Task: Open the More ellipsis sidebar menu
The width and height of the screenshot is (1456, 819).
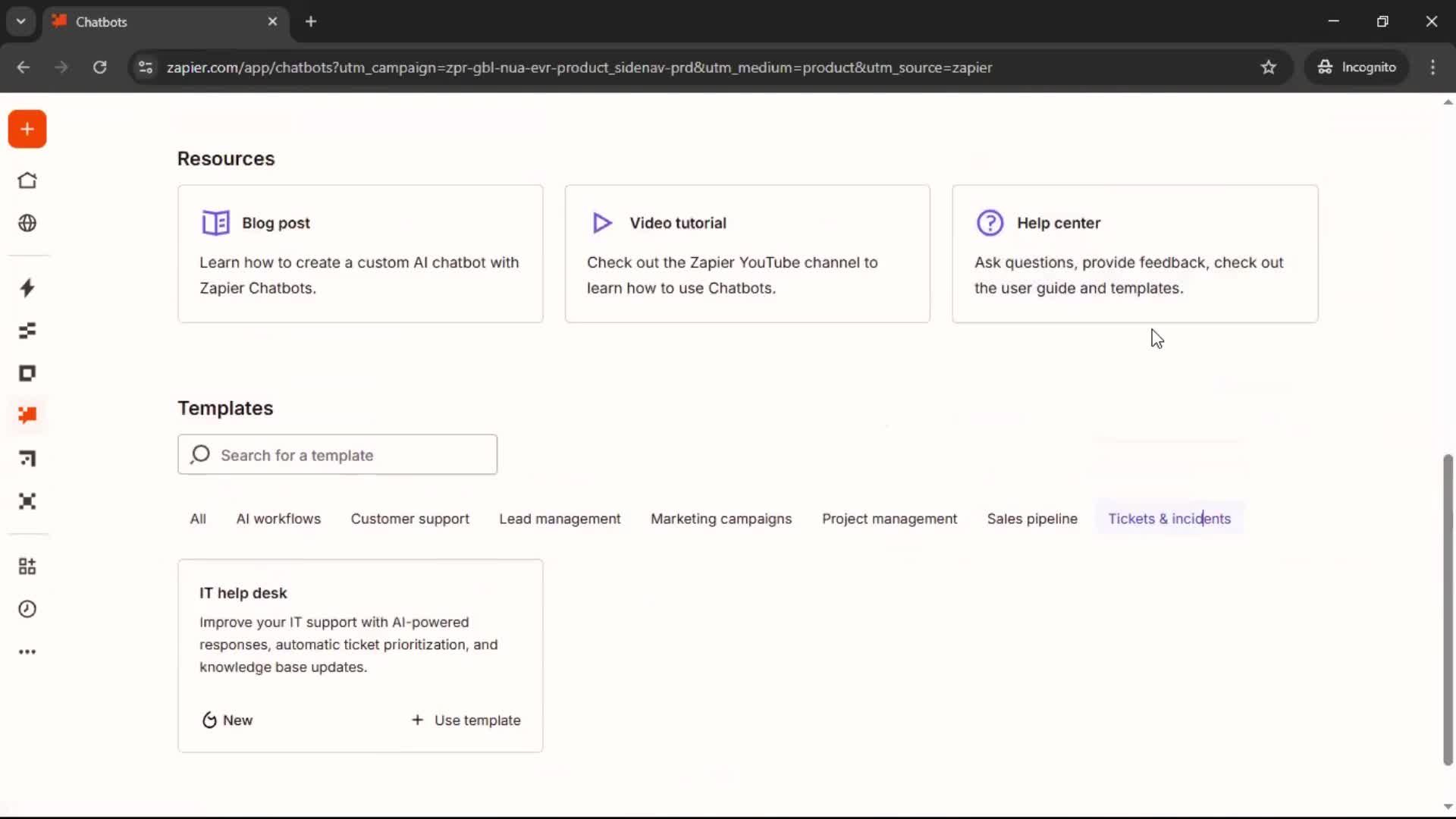Action: tap(27, 651)
